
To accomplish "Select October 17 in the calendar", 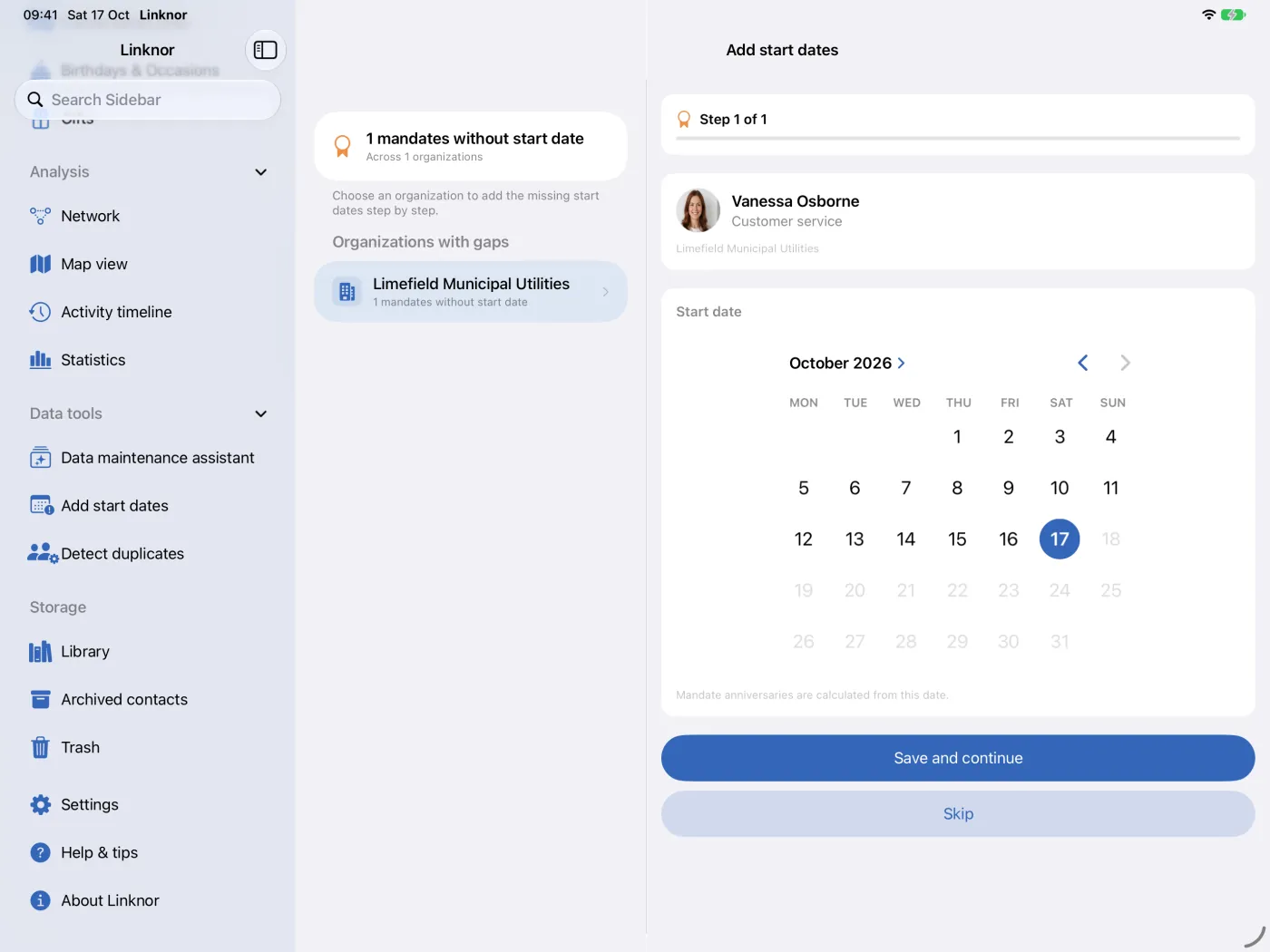I will pos(1060,539).
